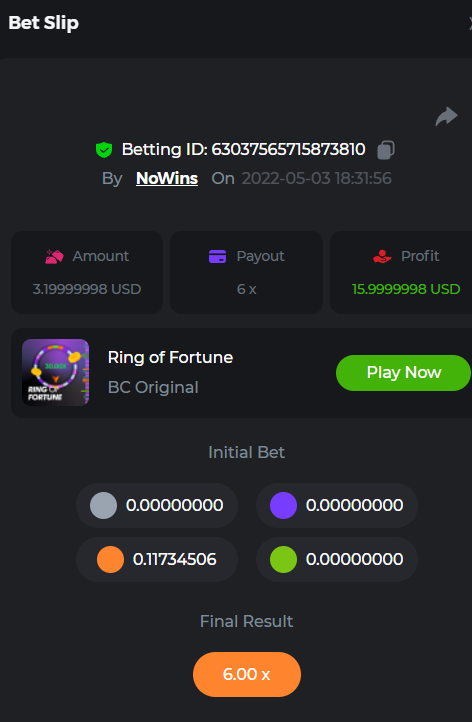Copy the Betting ID with the copy icon
The height and width of the screenshot is (722, 472).
[x=385, y=150]
